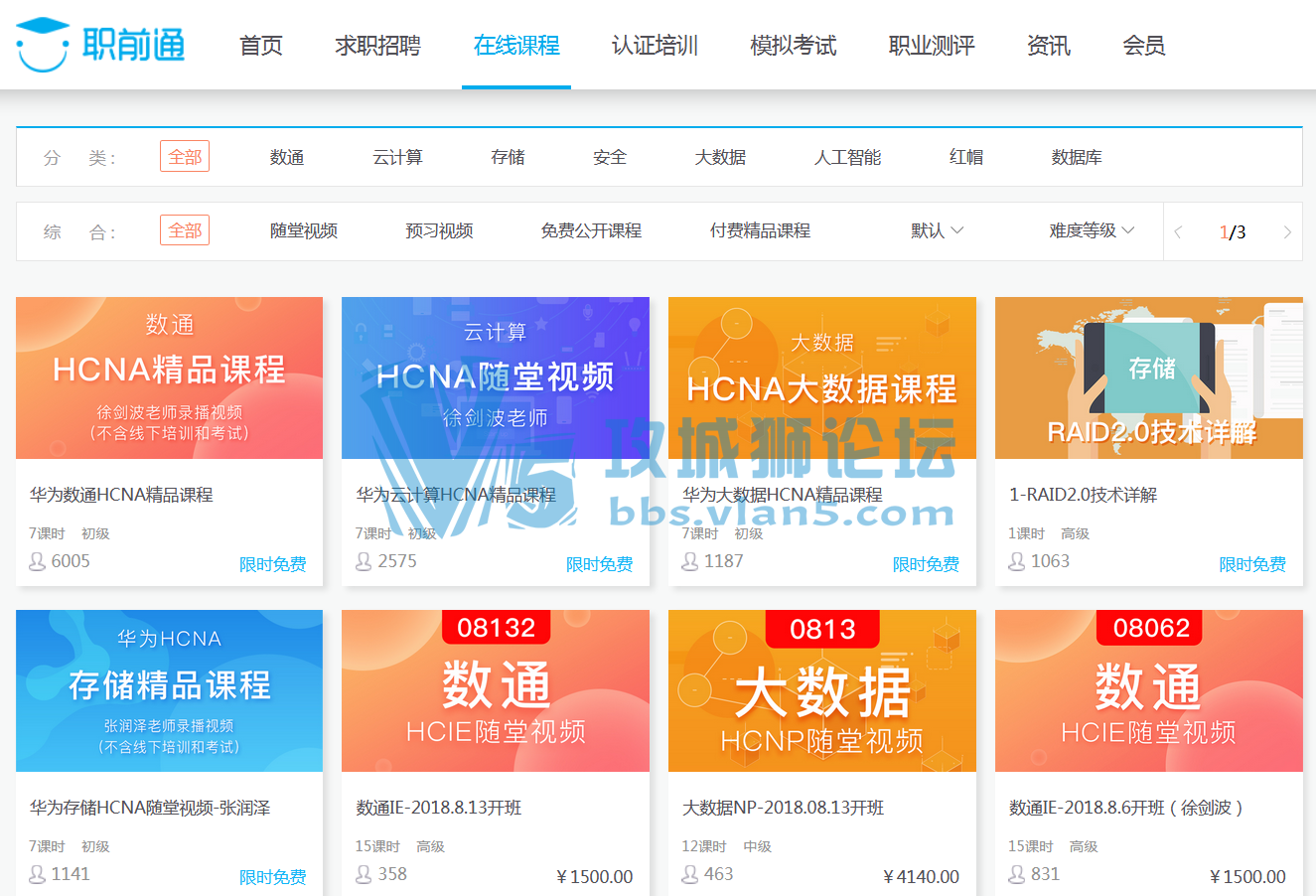This screenshot has width=1316, height=896.
Task: Open the 首页 nav tab
Action: tap(261, 46)
